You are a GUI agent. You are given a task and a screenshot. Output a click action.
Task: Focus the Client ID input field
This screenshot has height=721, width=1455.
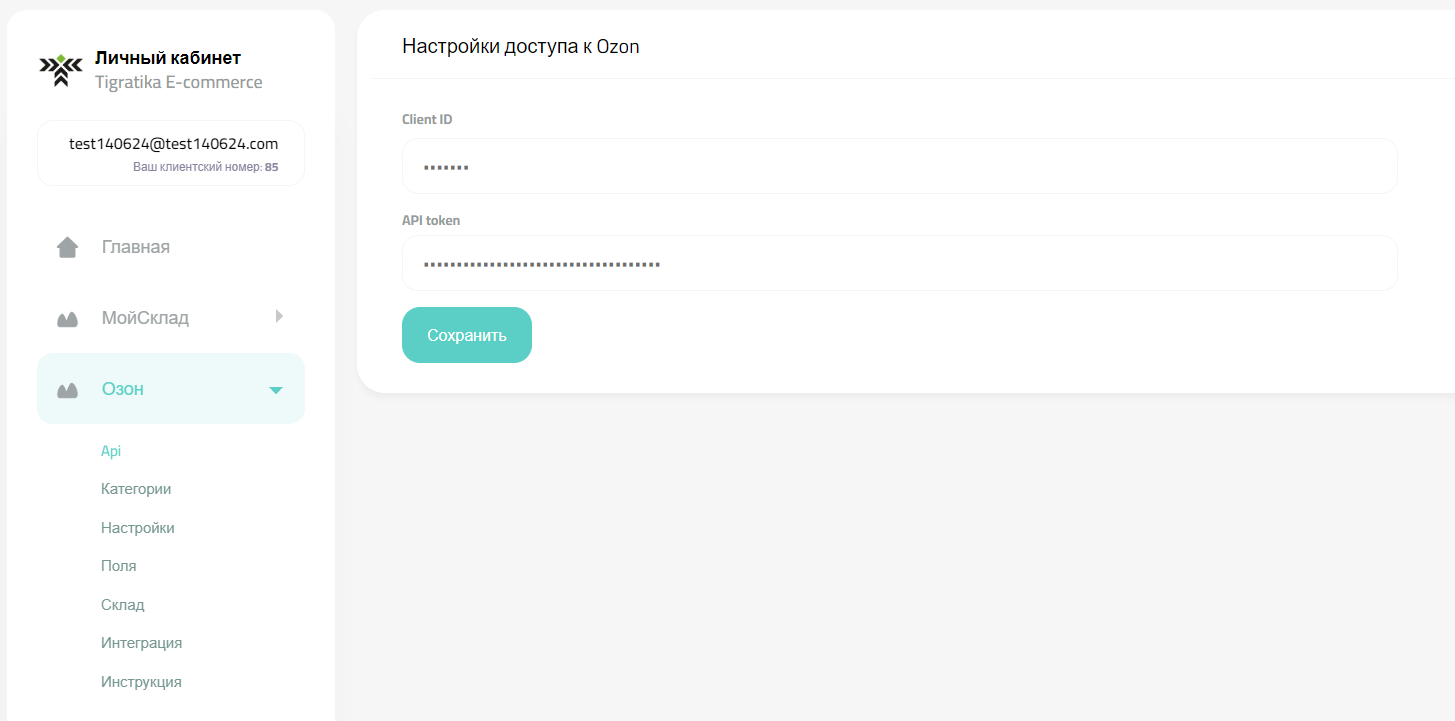click(900, 166)
